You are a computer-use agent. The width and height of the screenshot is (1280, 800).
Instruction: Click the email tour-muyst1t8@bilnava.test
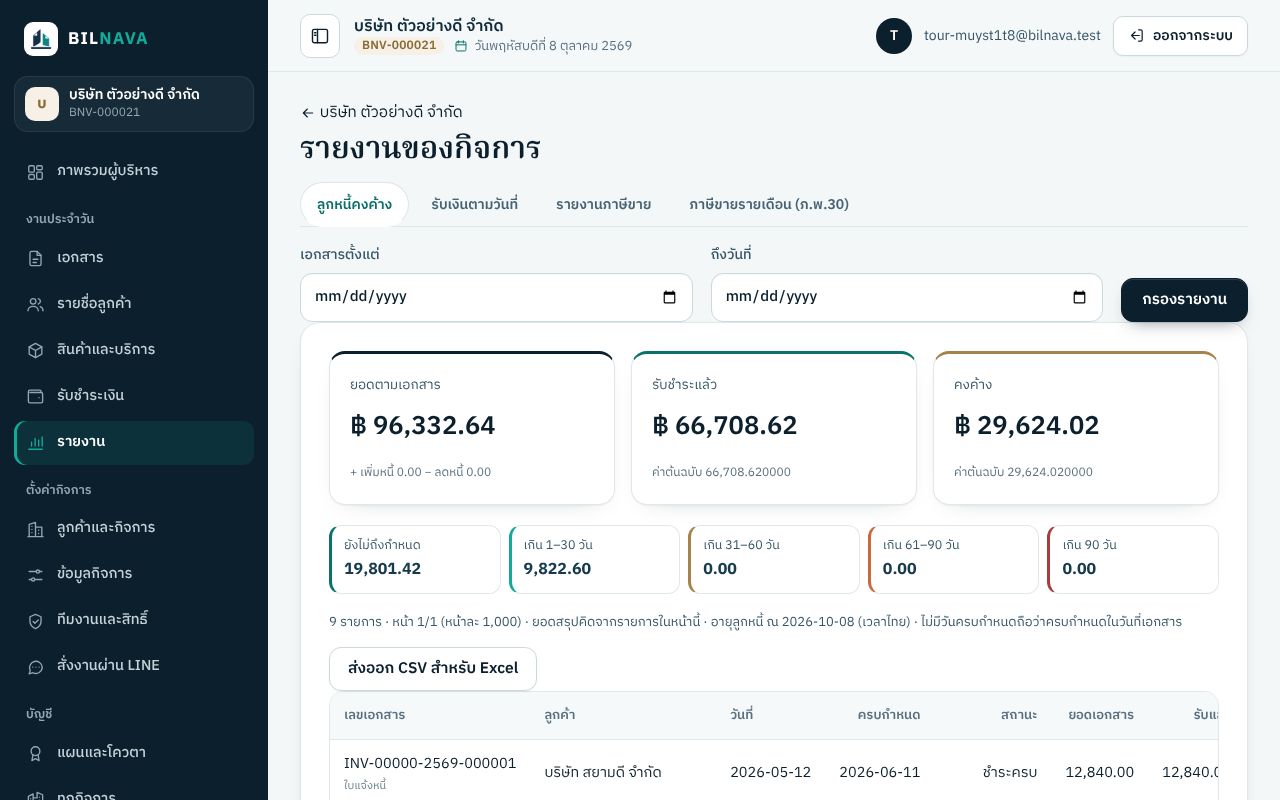click(1012, 36)
